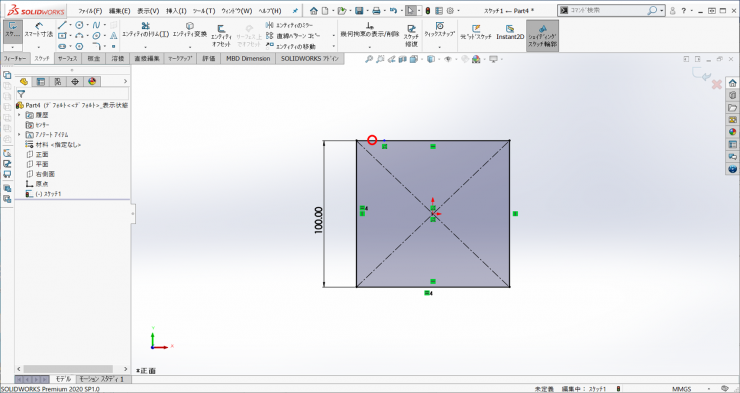Select the Rectangle sketch tool

point(62,36)
